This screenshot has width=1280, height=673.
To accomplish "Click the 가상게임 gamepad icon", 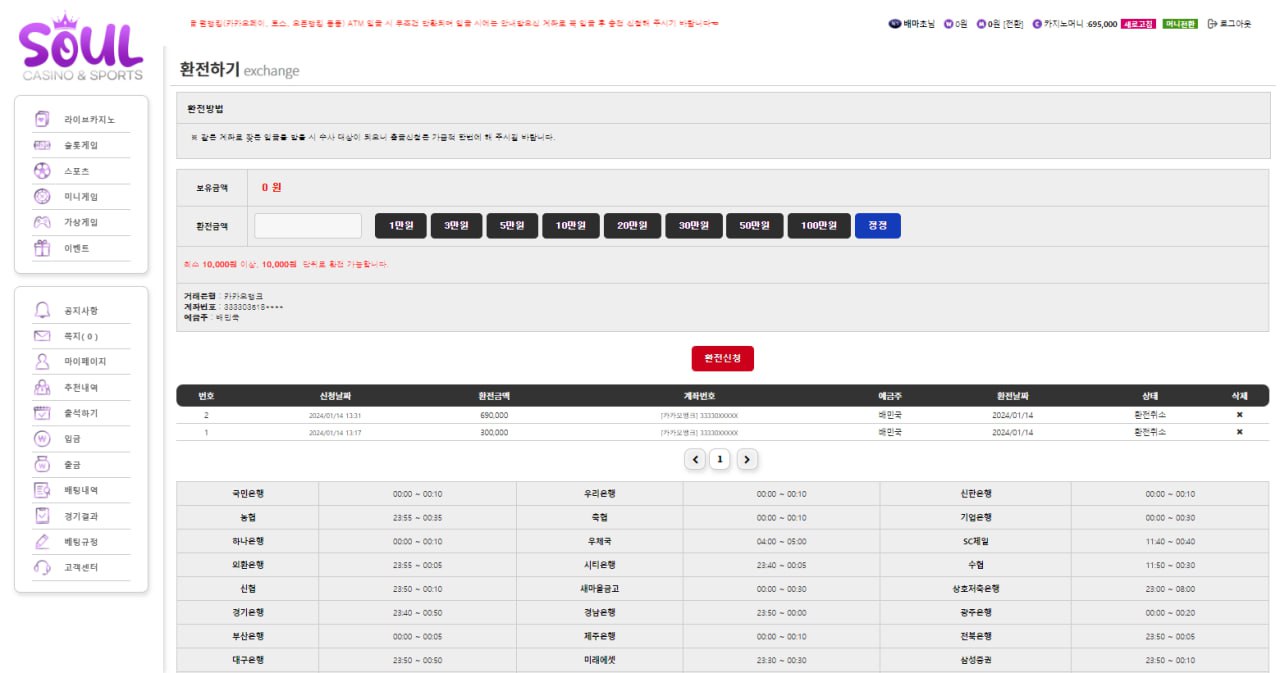I will pyautogui.click(x=42, y=222).
